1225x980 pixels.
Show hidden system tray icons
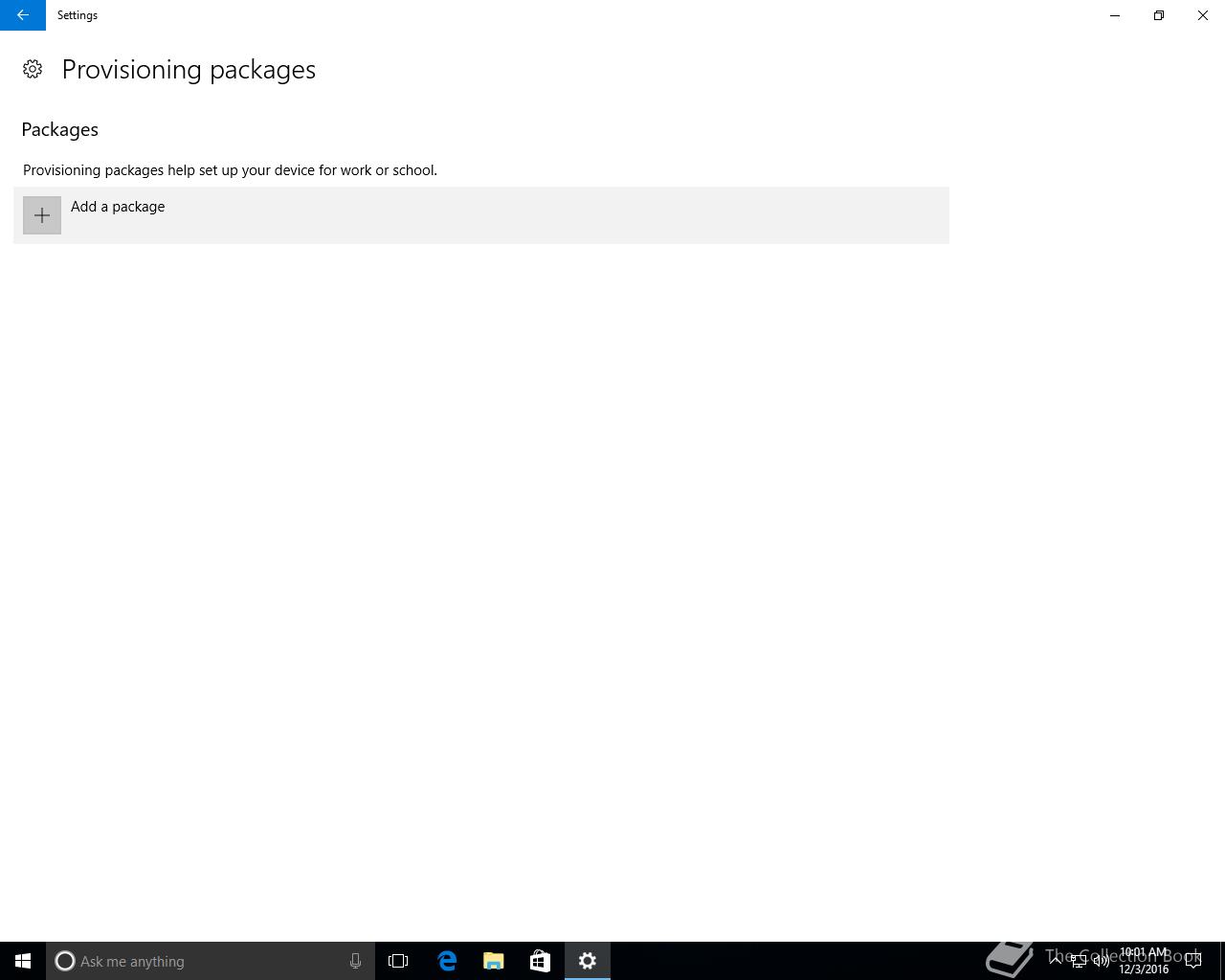point(1056,961)
